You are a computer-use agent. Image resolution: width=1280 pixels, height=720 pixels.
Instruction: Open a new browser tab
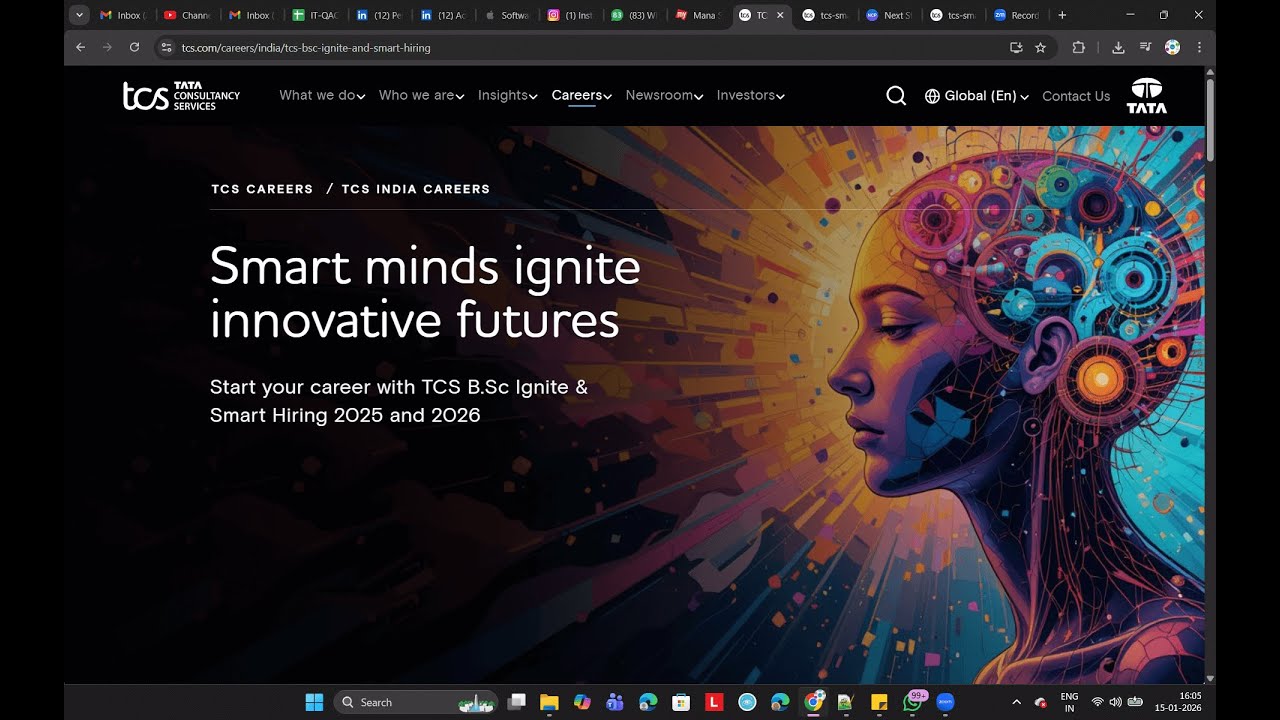(x=1062, y=15)
